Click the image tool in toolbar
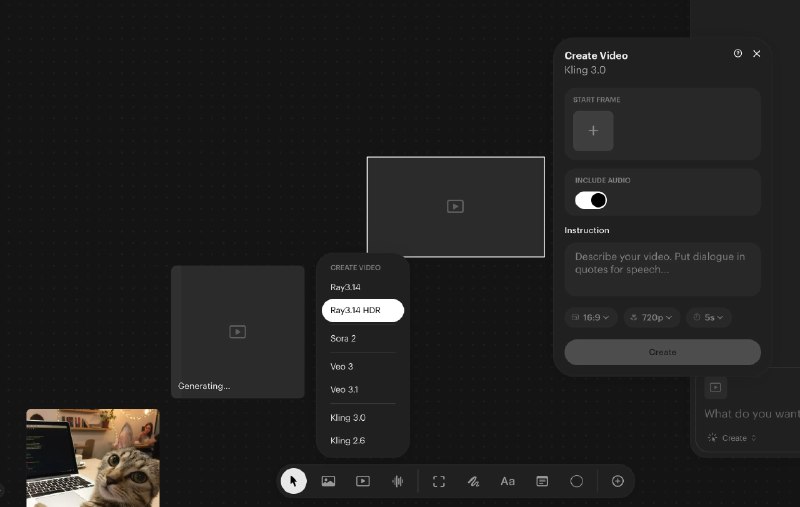Image resolution: width=800 pixels, height=507 pixels. (x=328, y=481)
